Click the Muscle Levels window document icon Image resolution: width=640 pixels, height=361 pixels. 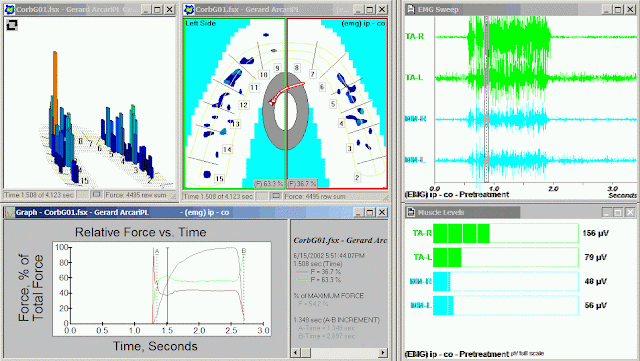(411, 212)
